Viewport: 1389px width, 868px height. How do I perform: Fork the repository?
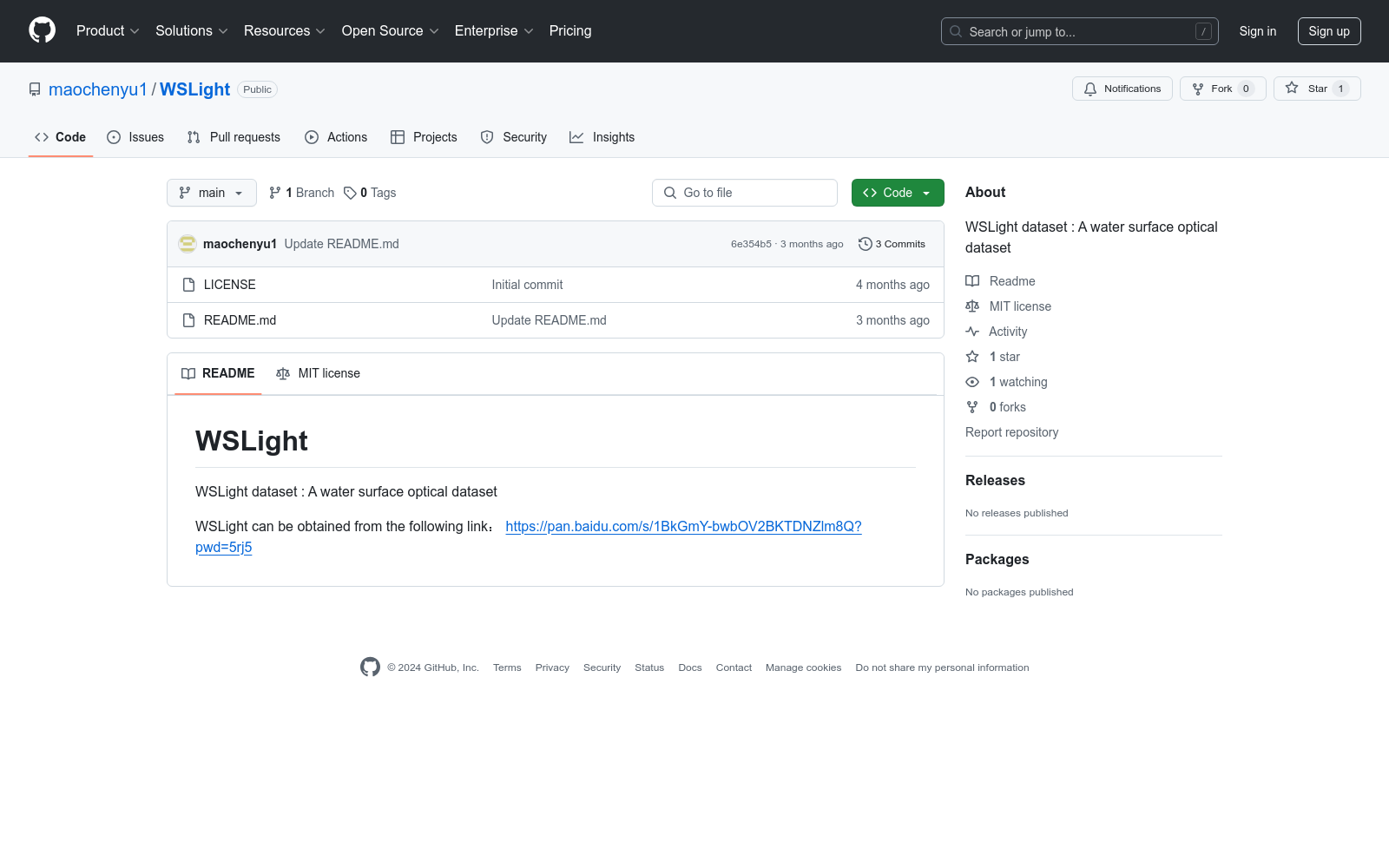(1222, 89)
